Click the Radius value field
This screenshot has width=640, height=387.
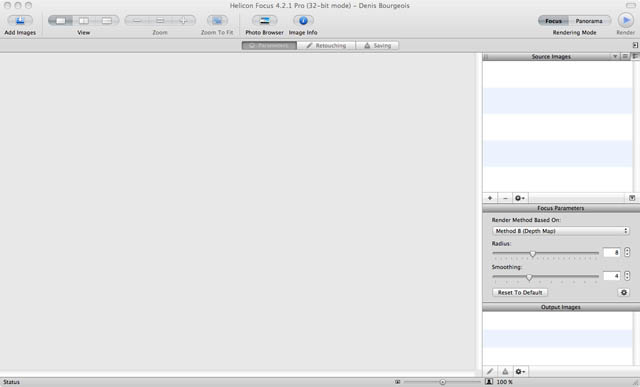point(611,253)
